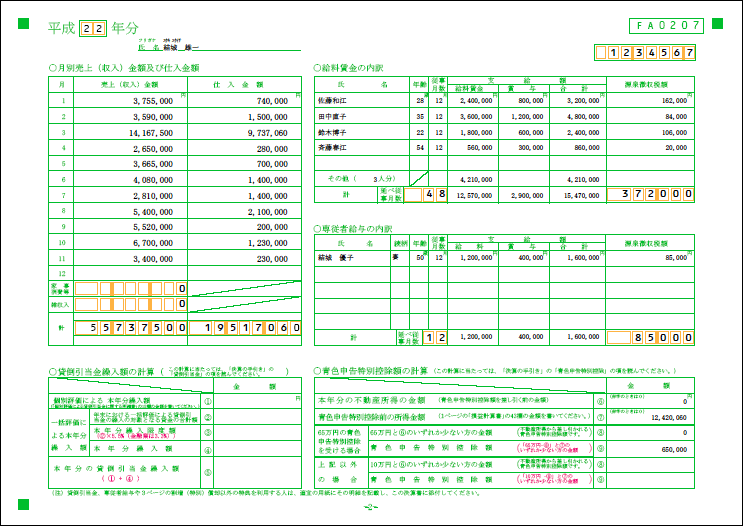Select grand total pay 15,470,000

click(581, 195)
